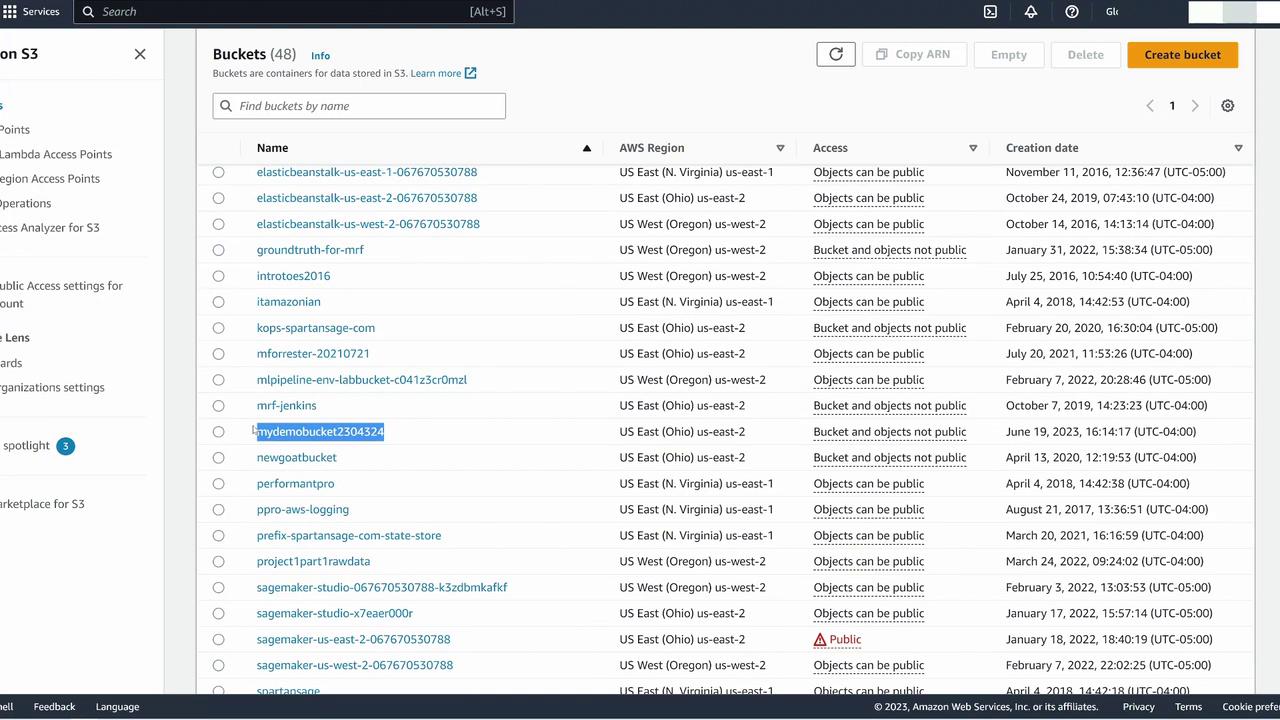The image size is (1280, 720).
Task: Open Lambda Access Points in sidebar
Action: tap(56, 154)
